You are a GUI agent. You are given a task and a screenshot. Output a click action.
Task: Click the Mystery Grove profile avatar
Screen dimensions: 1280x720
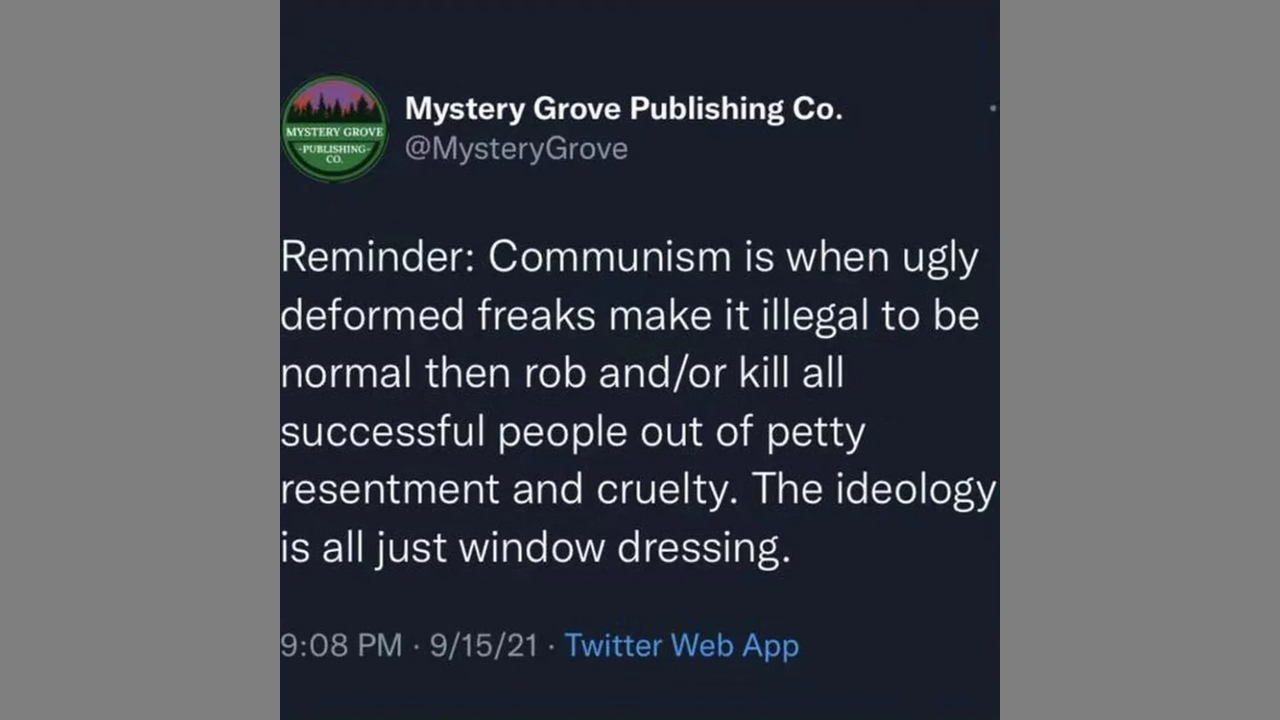[x=334, y=128]
